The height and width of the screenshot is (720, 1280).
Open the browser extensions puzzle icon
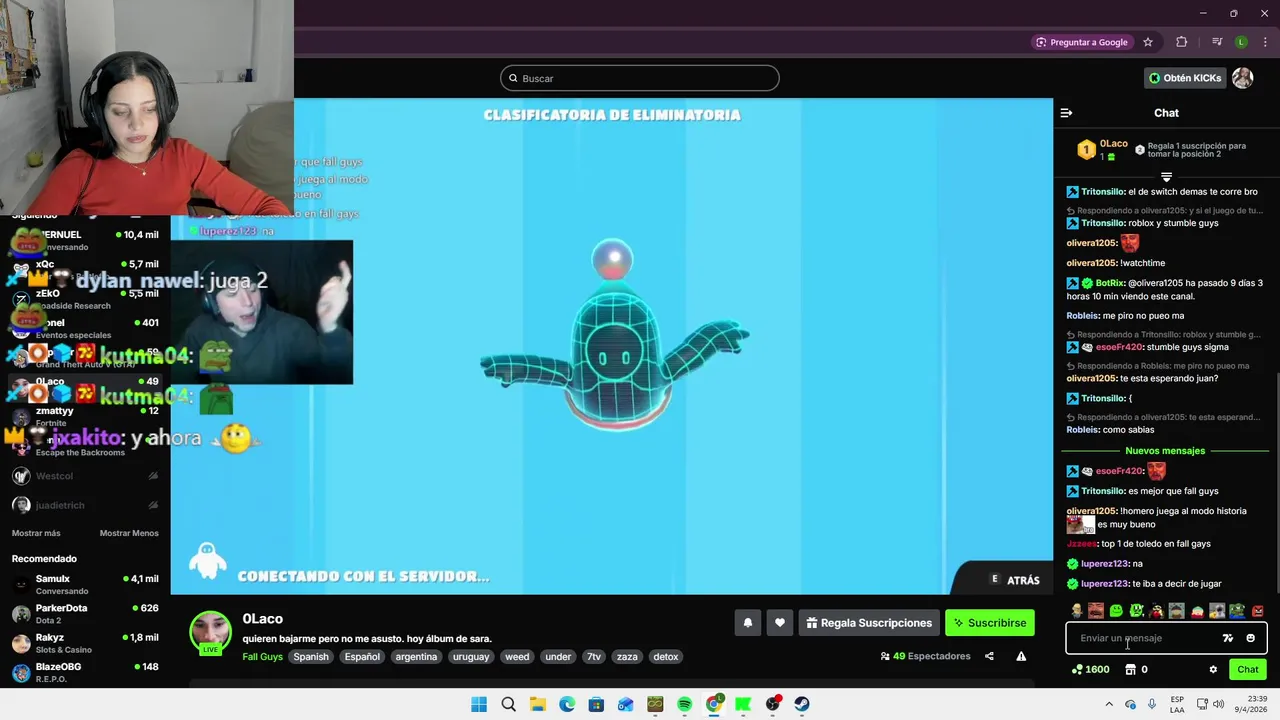[x=1182, y=42]
